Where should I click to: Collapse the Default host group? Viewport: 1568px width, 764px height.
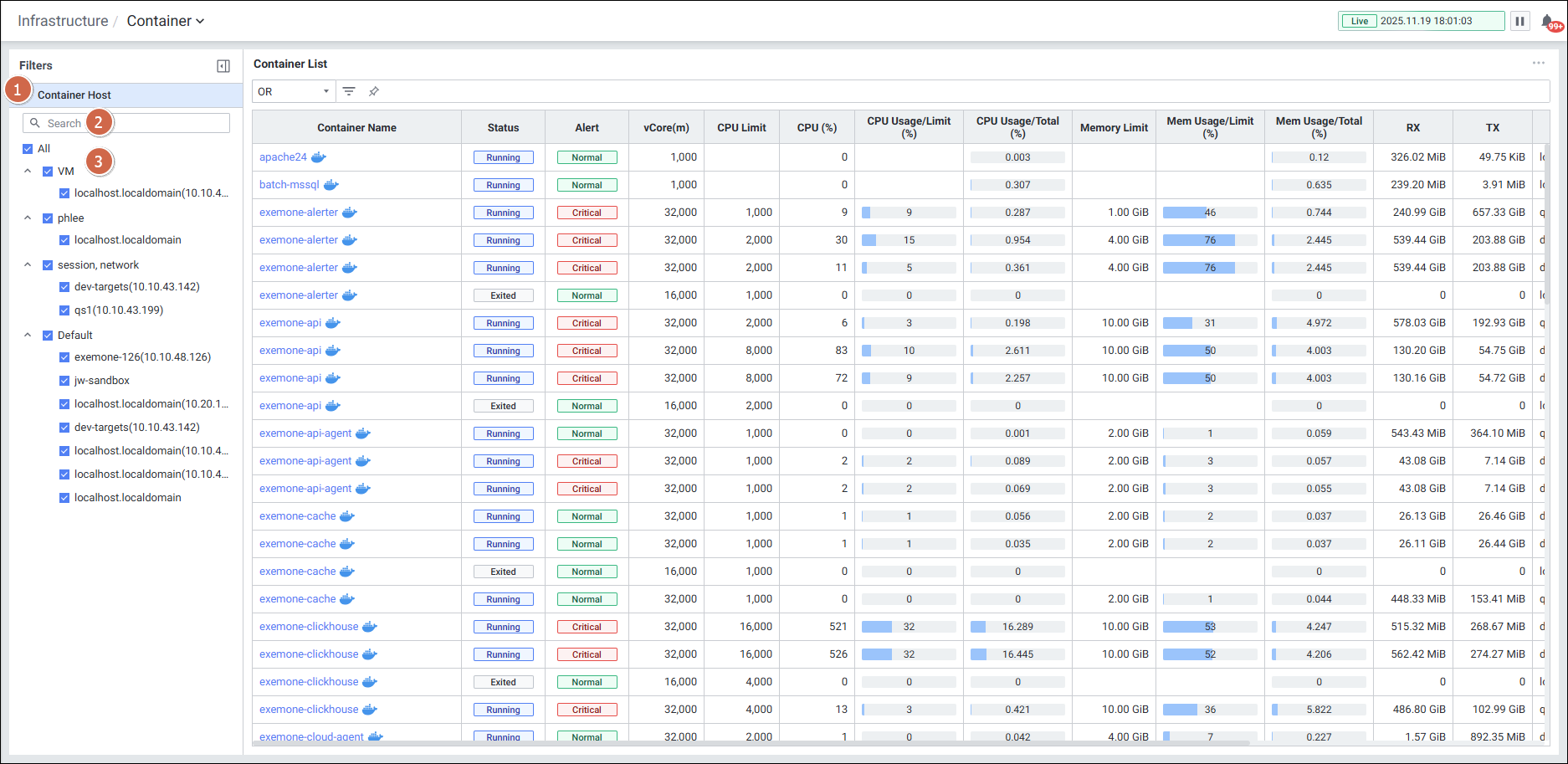click(28, 336)
